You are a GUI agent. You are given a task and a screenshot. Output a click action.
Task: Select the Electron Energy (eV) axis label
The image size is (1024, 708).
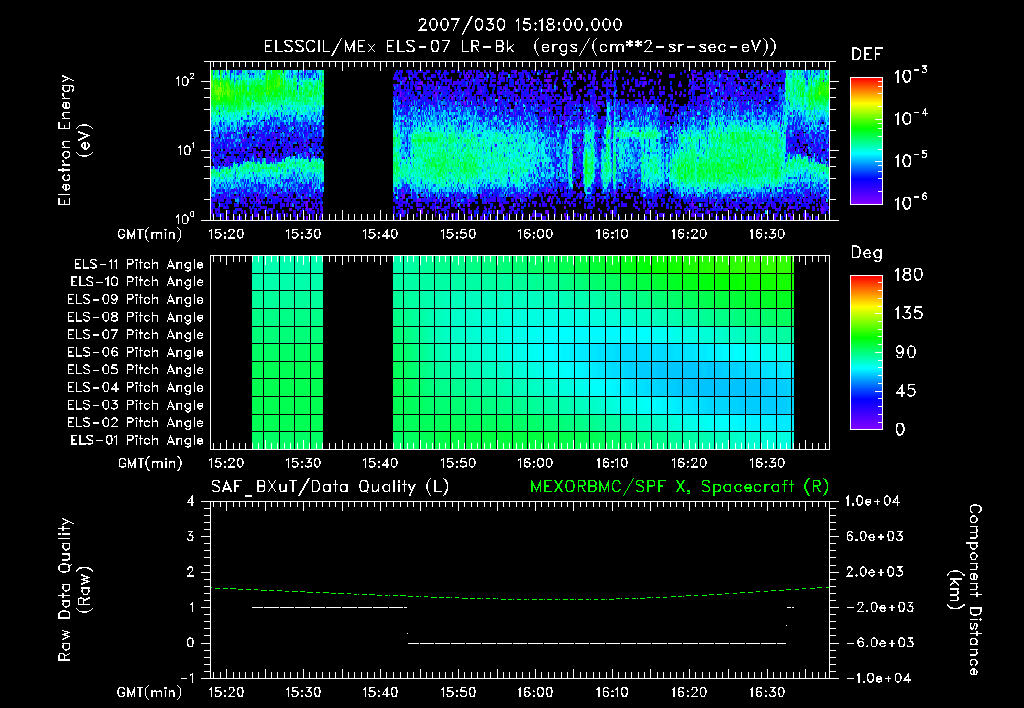click(74, 140)
